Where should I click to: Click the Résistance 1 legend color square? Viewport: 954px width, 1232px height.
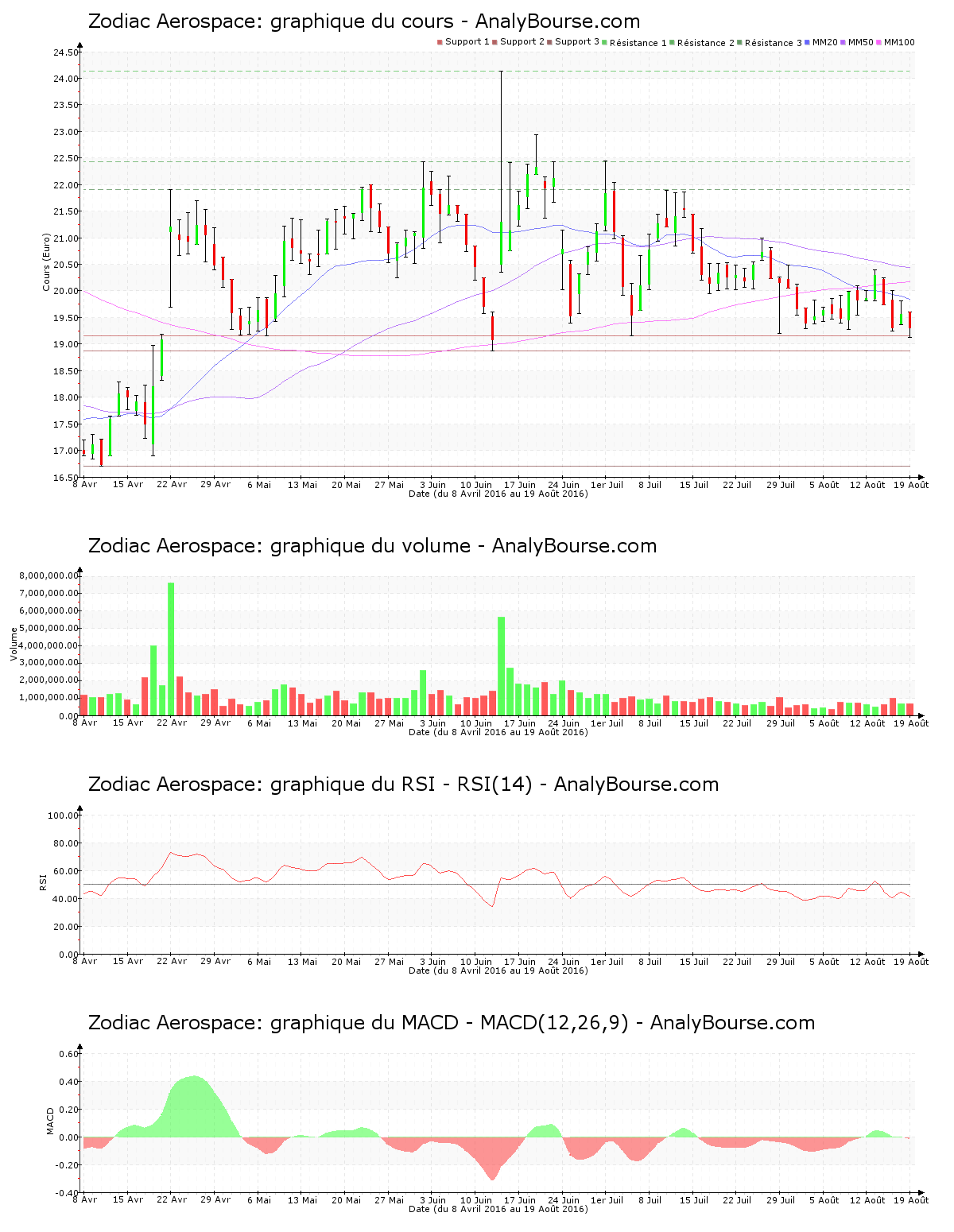pos(605,42)
